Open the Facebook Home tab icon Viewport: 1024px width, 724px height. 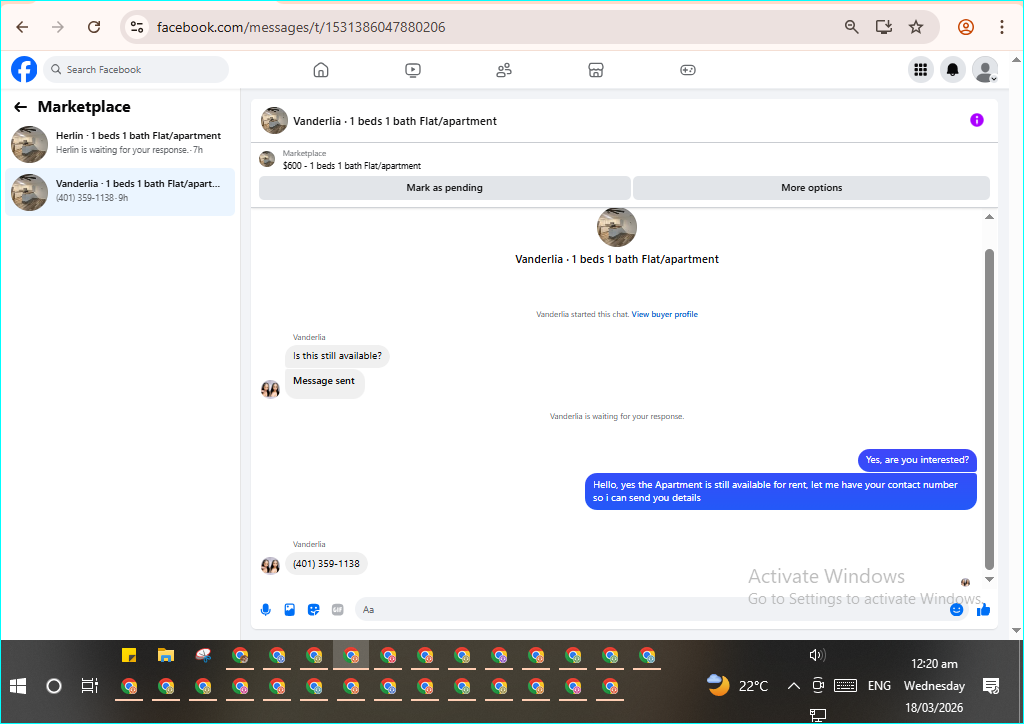[321, 70]
